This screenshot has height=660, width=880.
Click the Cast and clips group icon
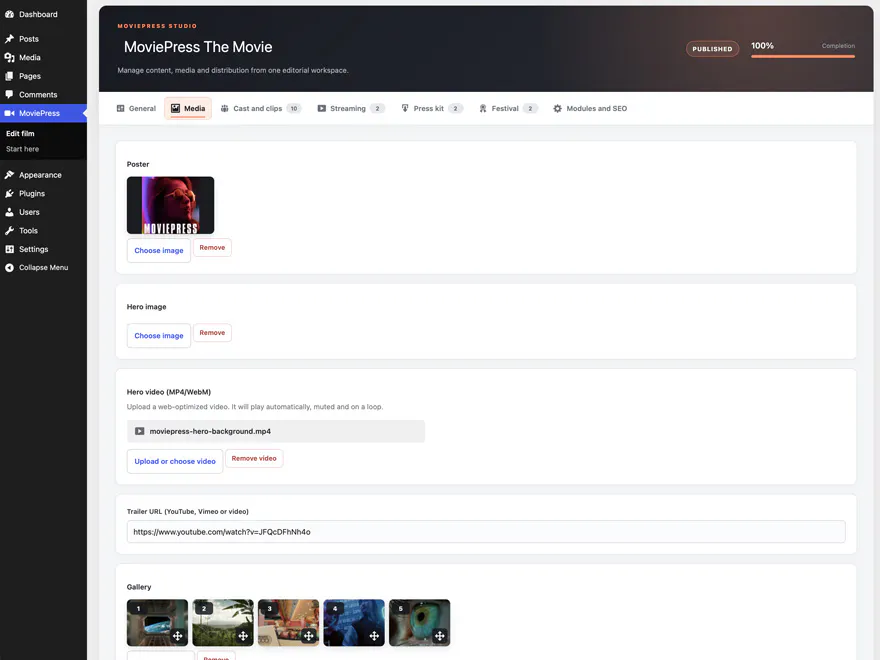click(224, 108)
